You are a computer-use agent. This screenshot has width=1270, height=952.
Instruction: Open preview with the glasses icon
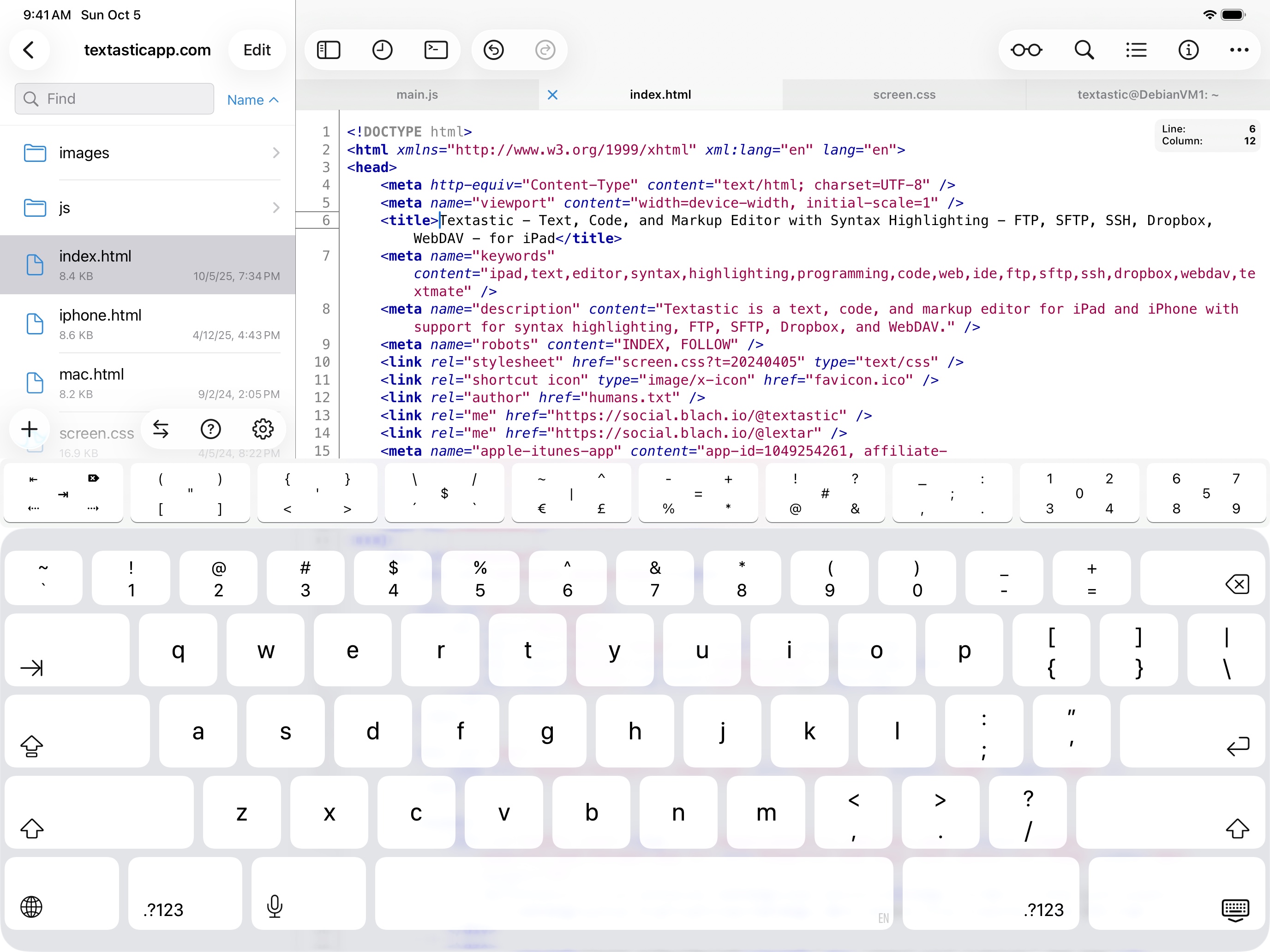1026,50
